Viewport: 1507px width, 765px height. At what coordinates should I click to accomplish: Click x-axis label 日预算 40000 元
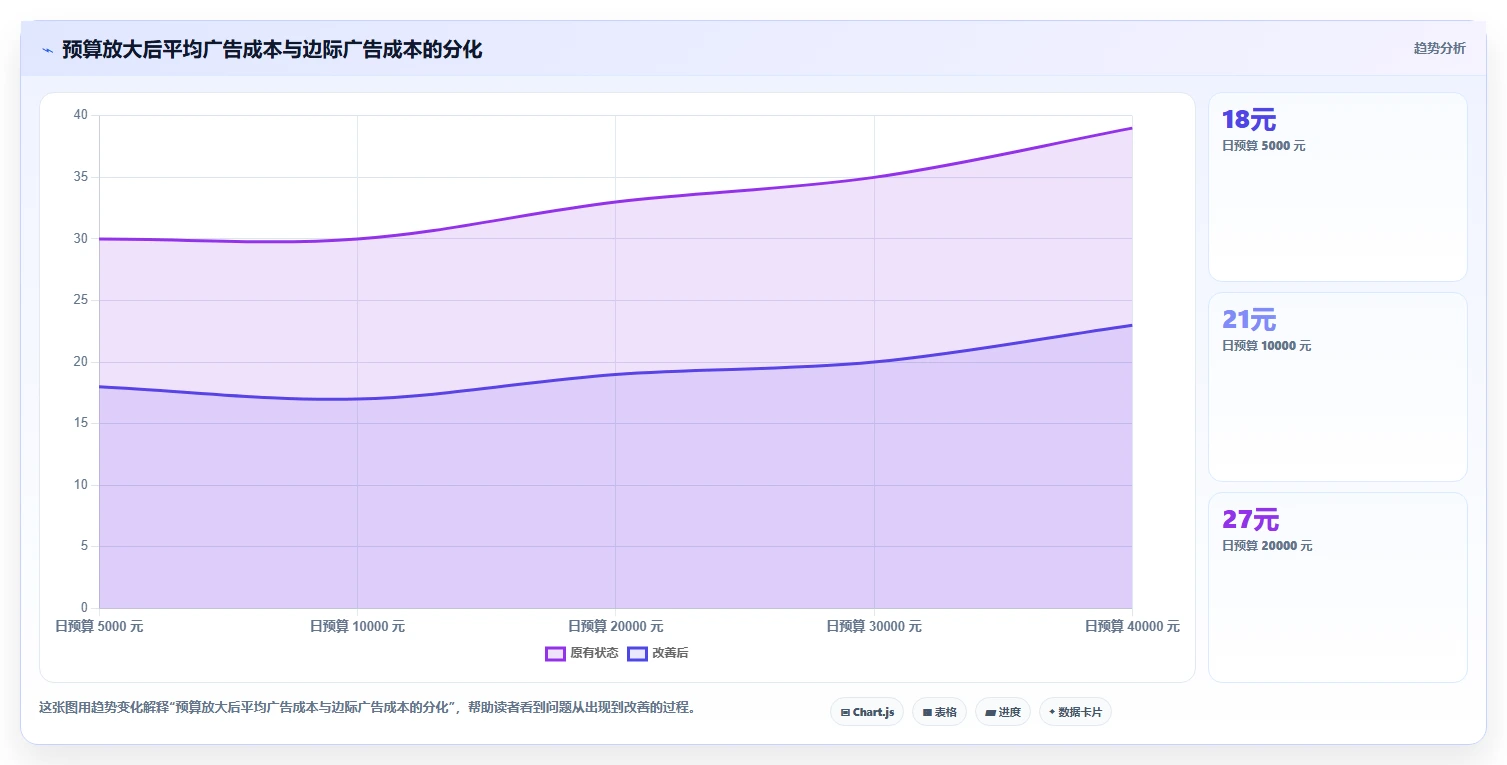coord(1132,627)
